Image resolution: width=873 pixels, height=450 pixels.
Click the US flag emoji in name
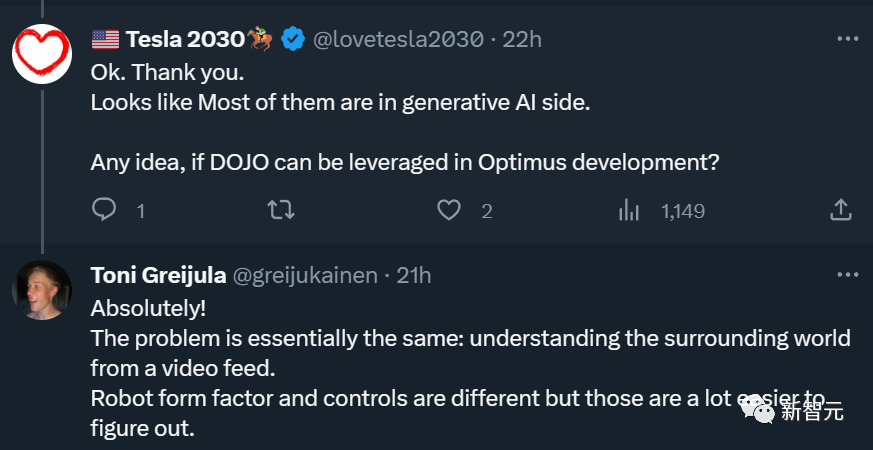click(x=105, y=40)
